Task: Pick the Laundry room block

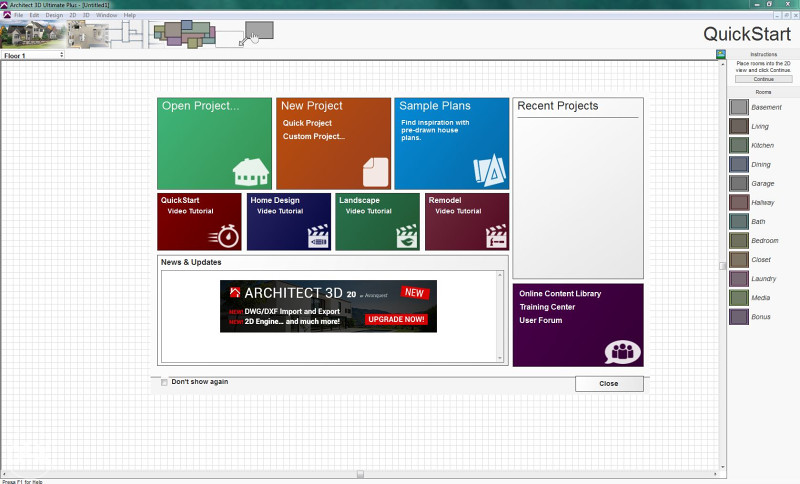Action: tap(738, 278)
